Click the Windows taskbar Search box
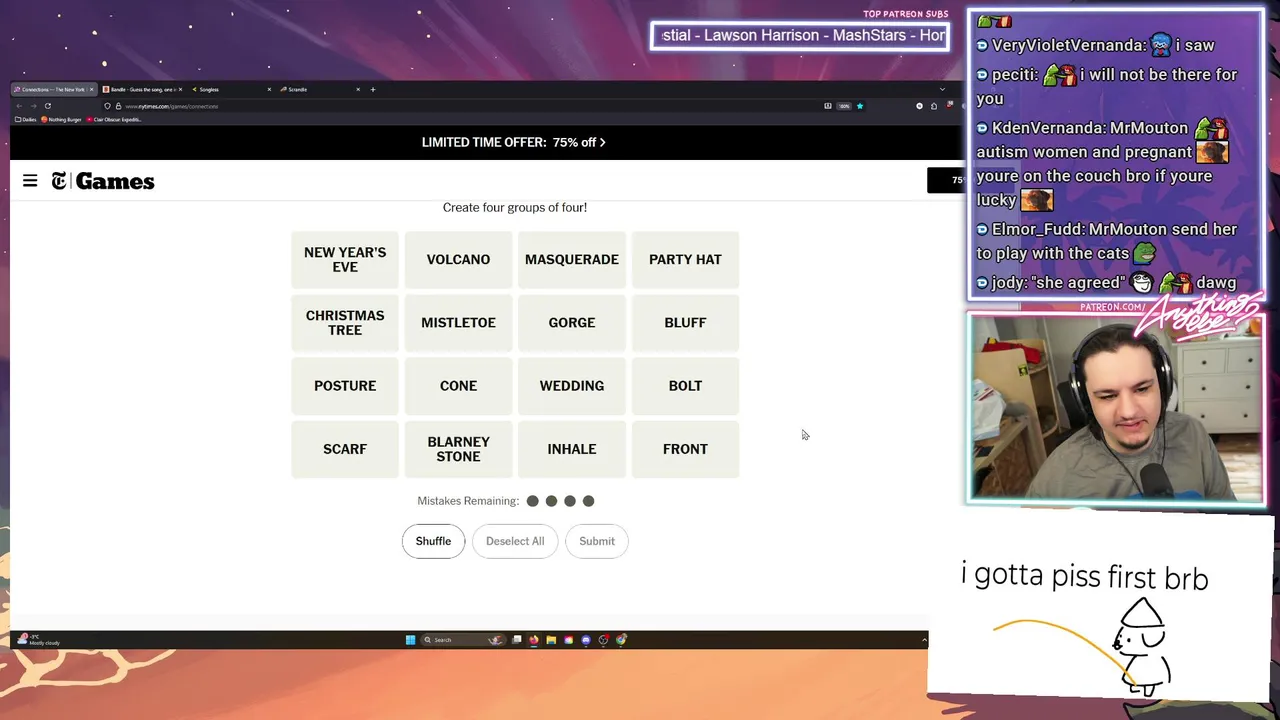 [x=462, y=640]
